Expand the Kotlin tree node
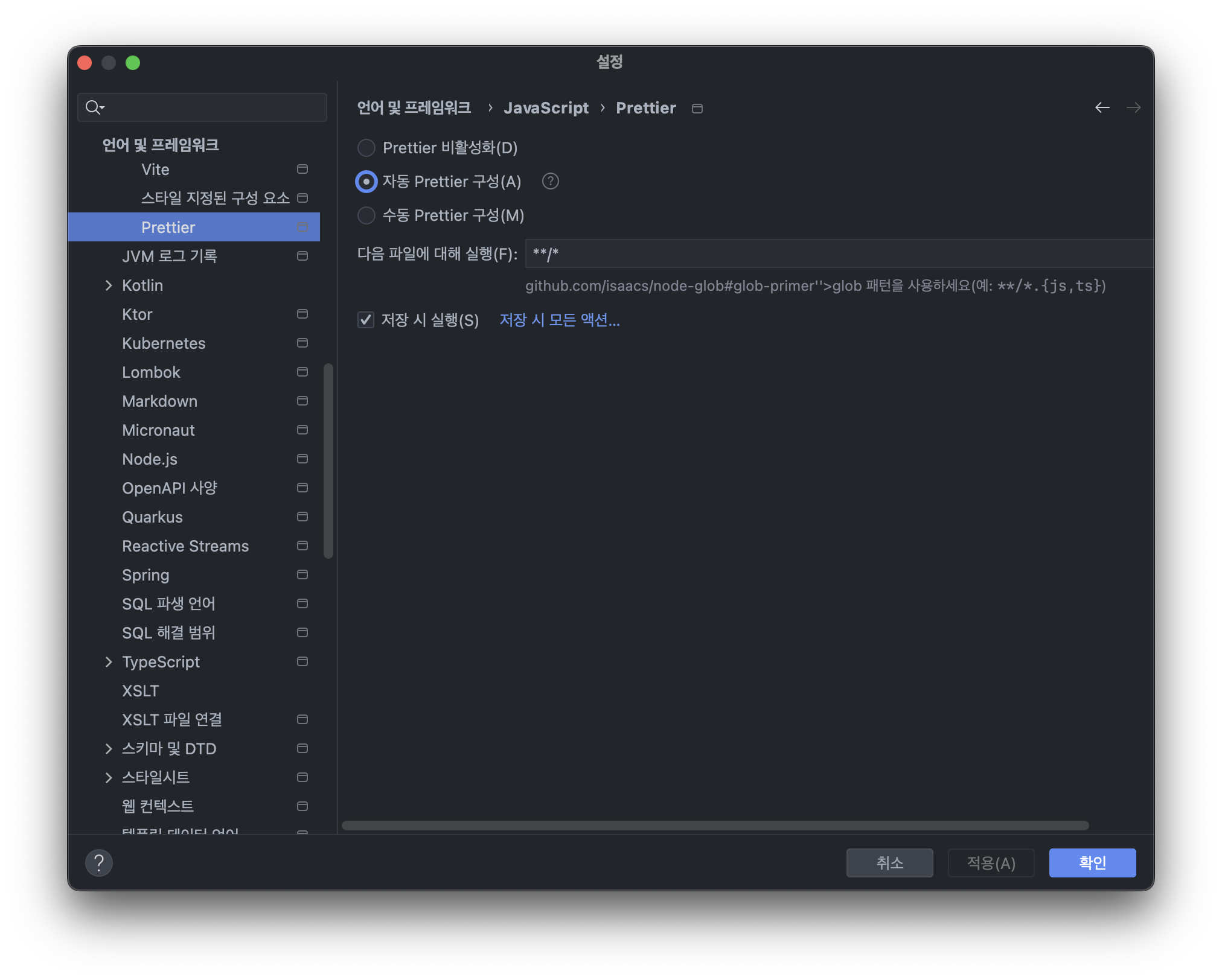The image size is (1222, 980). pyautogui.click(x=109, y=285)
